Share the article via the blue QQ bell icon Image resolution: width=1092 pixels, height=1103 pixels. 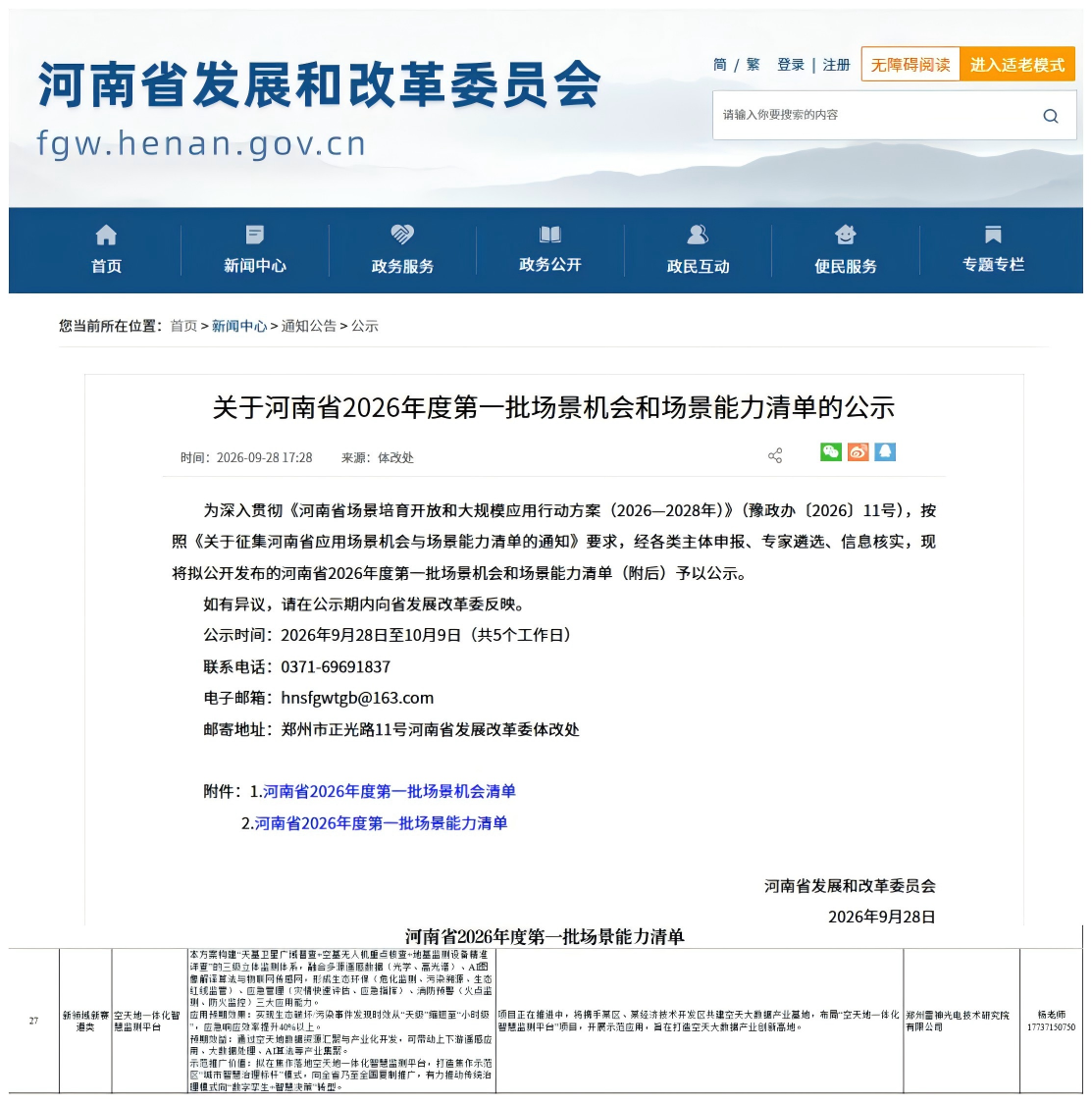885,451
